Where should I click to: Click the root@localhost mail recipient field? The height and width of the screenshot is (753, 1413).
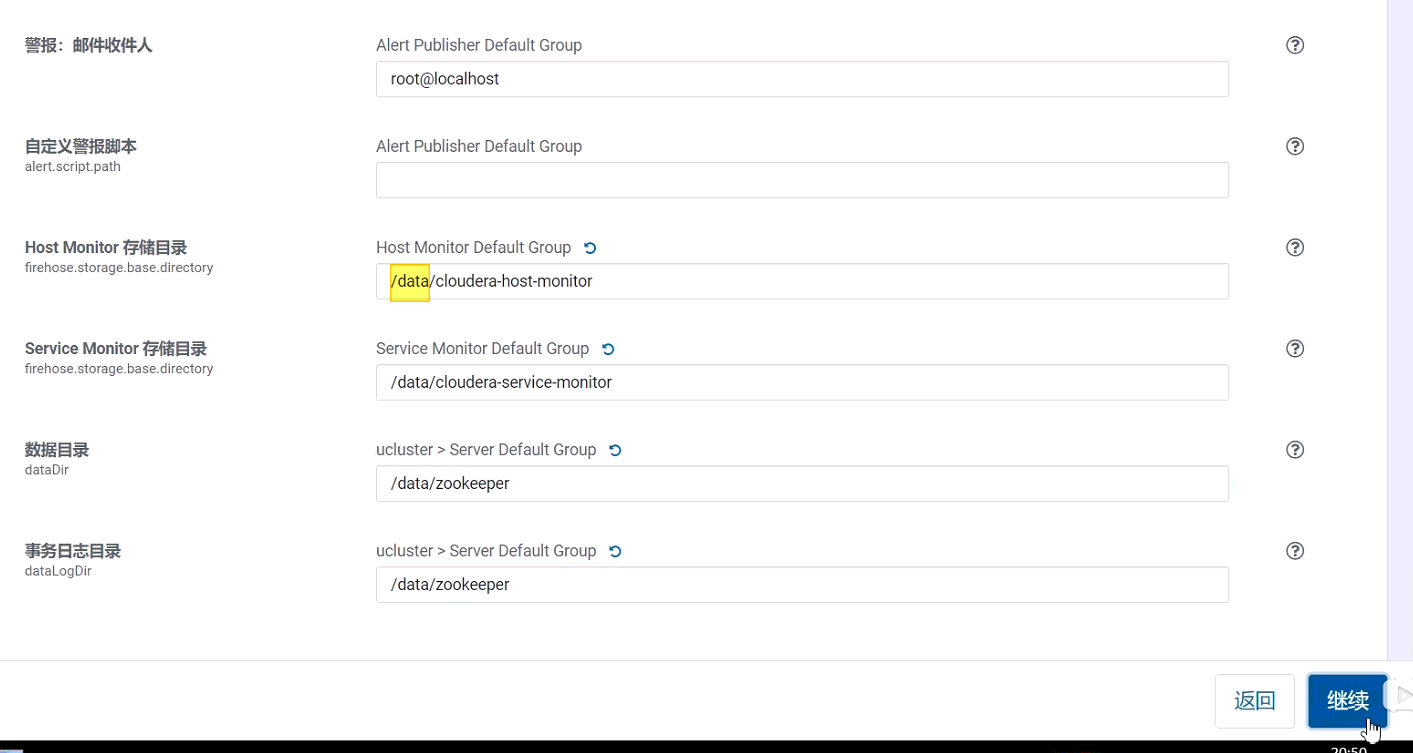802,79
